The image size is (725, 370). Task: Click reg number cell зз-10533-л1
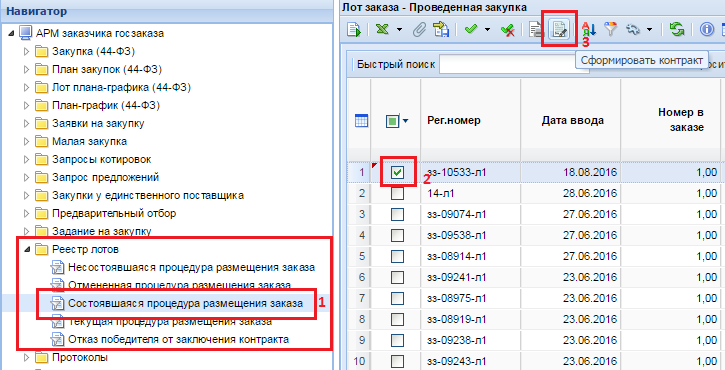[457, 173]
